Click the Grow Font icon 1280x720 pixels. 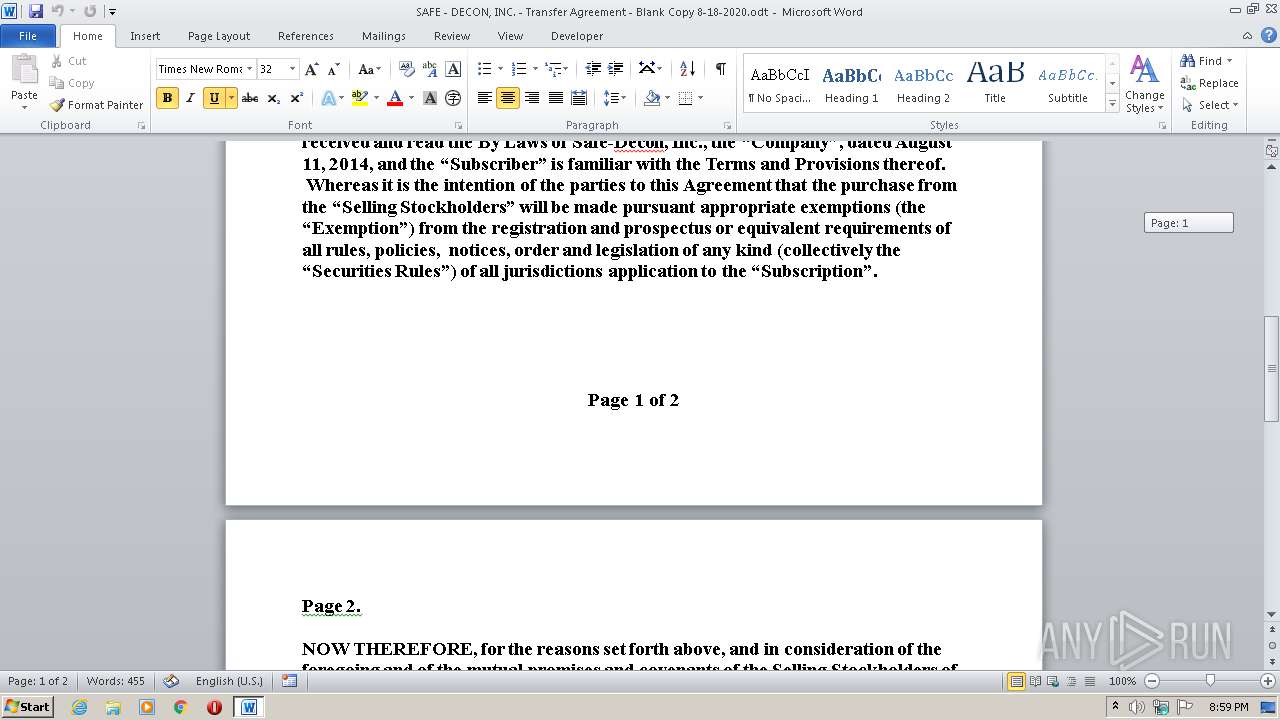coord(312,69)
